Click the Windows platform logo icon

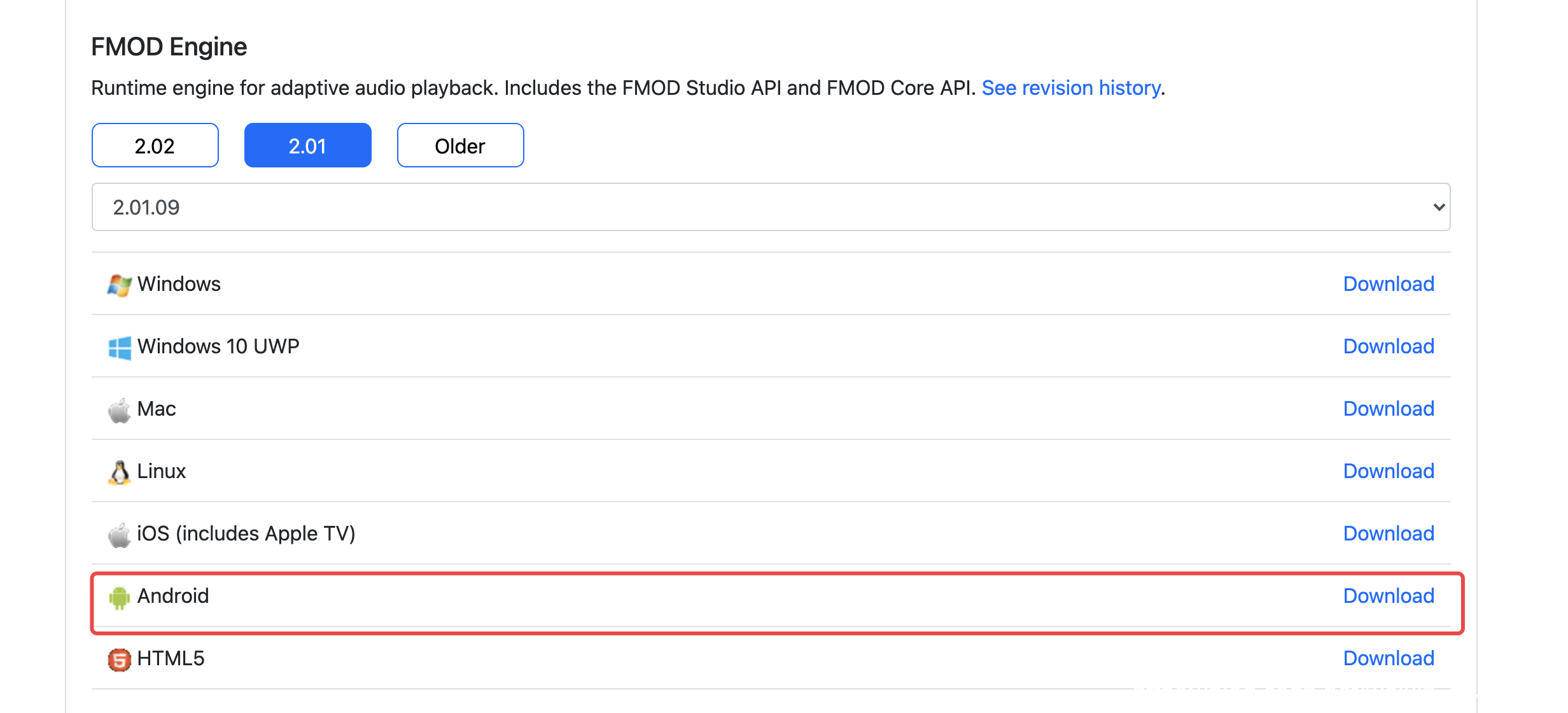point(119,285)
